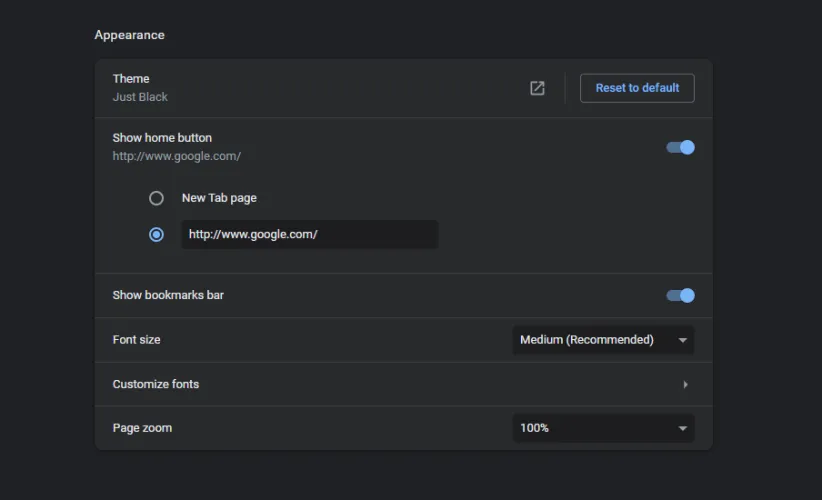822x500 pixels.
Task: Expand Customize fonts using the chevron arrow
Action: pyautogui.click(x=685, y=384)
